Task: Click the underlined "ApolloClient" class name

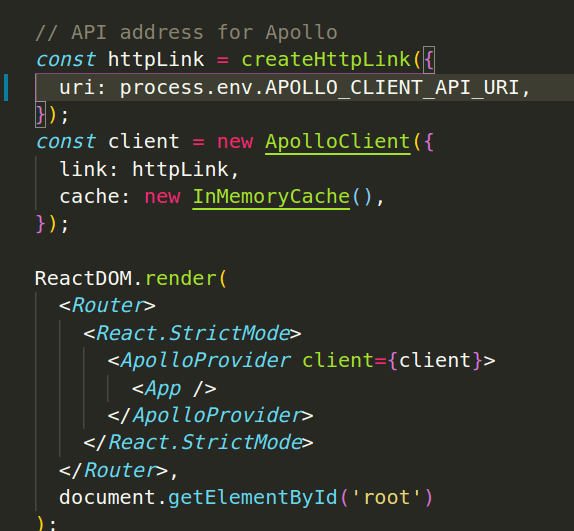Action: [338, 142]
